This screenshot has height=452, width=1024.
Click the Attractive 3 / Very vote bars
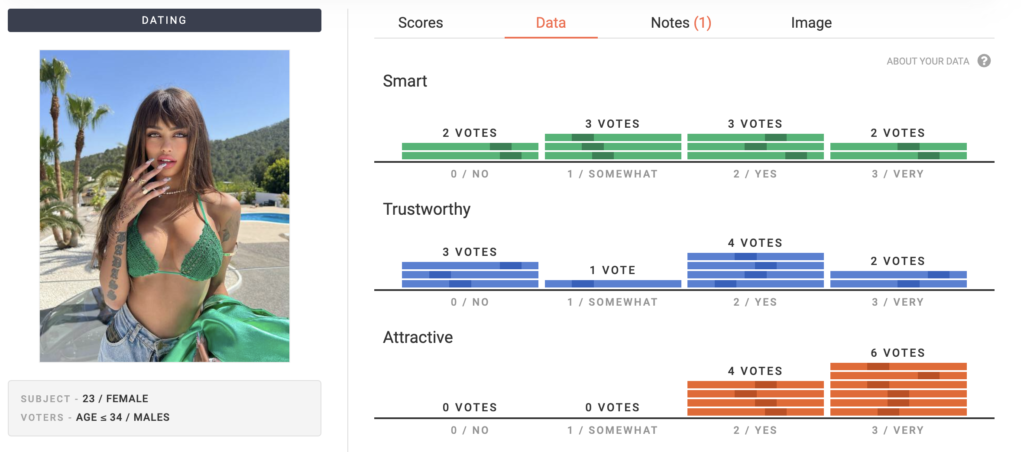pos(899,389)
